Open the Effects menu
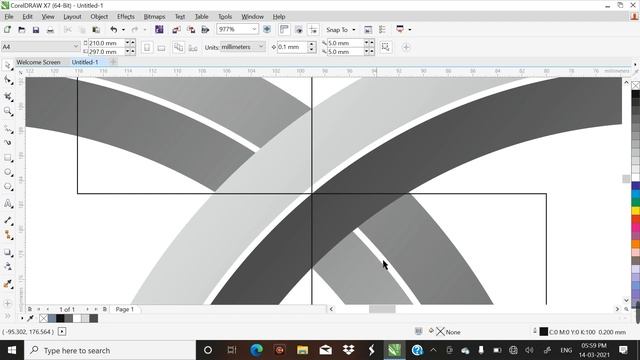 pos(126,17)
